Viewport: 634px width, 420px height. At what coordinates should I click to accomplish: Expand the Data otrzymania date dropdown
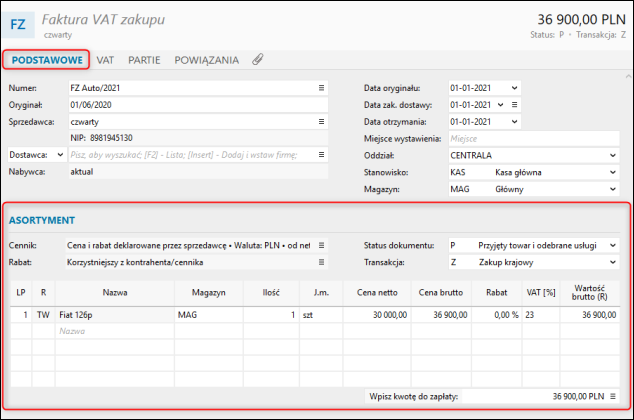point(514,122)
